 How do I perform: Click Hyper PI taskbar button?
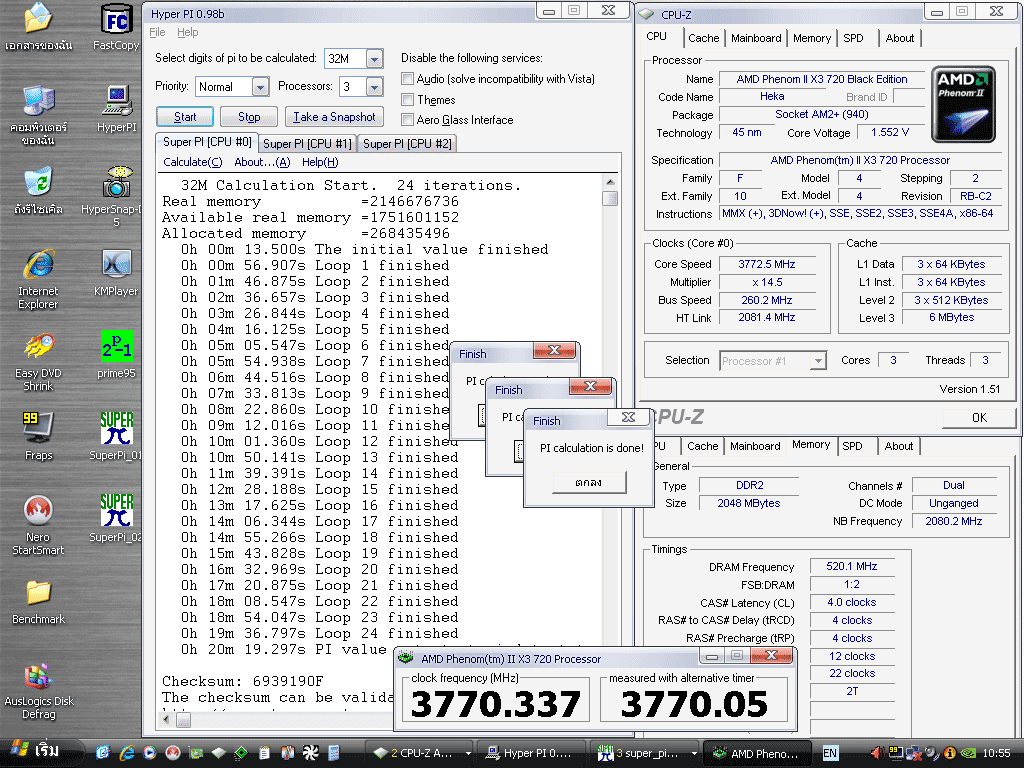pos(530,753)
